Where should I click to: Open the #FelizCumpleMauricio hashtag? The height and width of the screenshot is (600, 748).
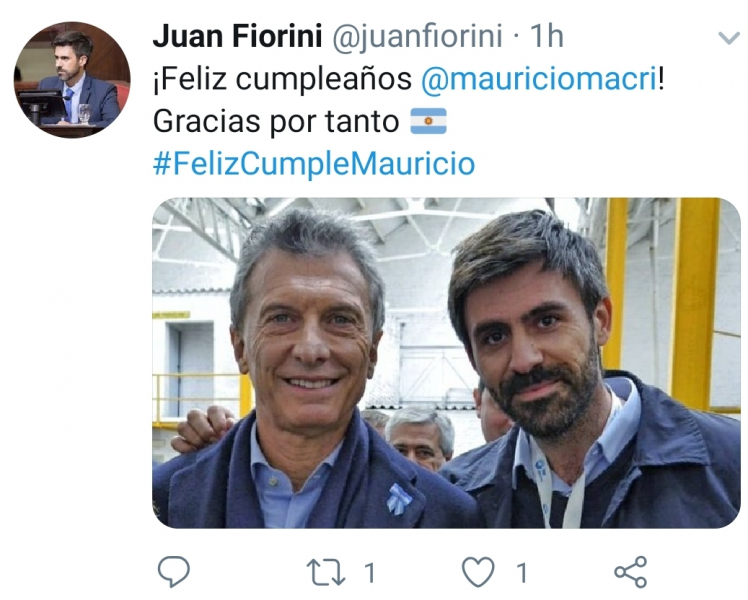point(314,164)
